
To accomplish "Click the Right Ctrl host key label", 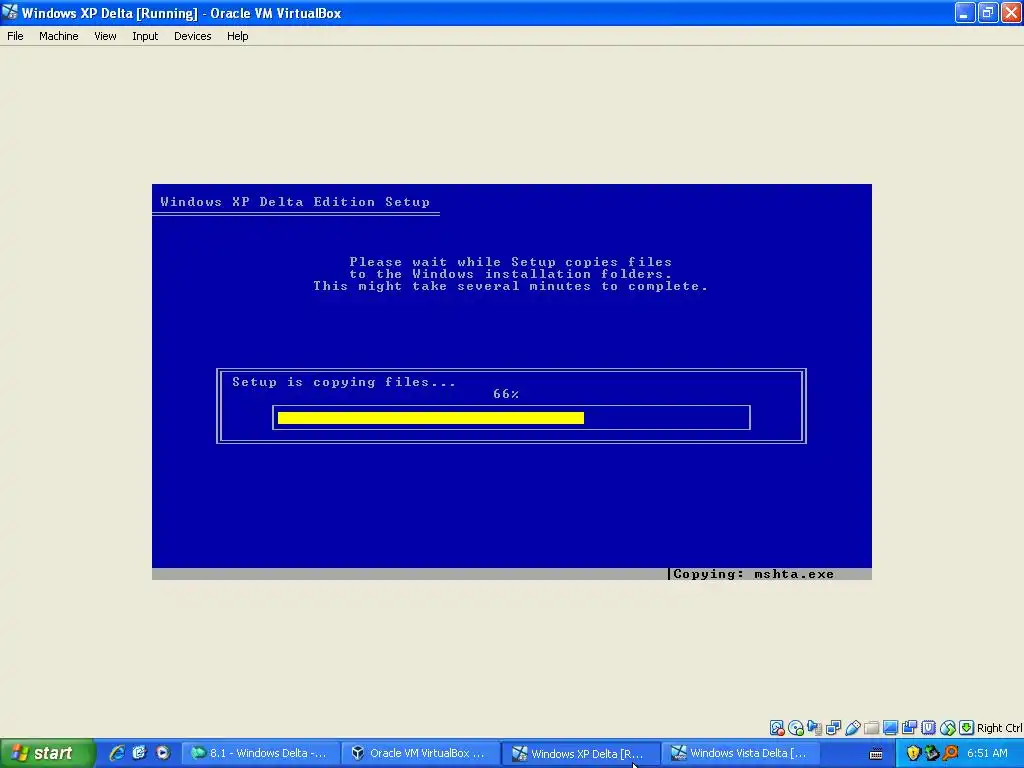I will tap(999, 728).
